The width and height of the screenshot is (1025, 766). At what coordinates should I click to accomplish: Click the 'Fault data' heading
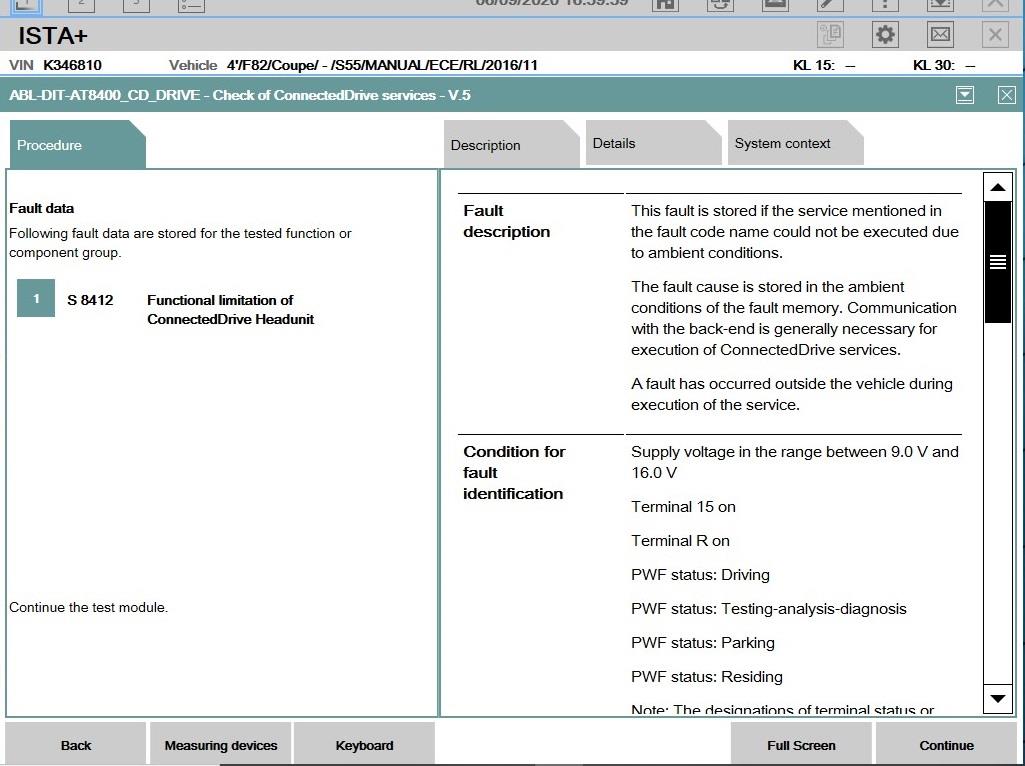coord(41,208)
